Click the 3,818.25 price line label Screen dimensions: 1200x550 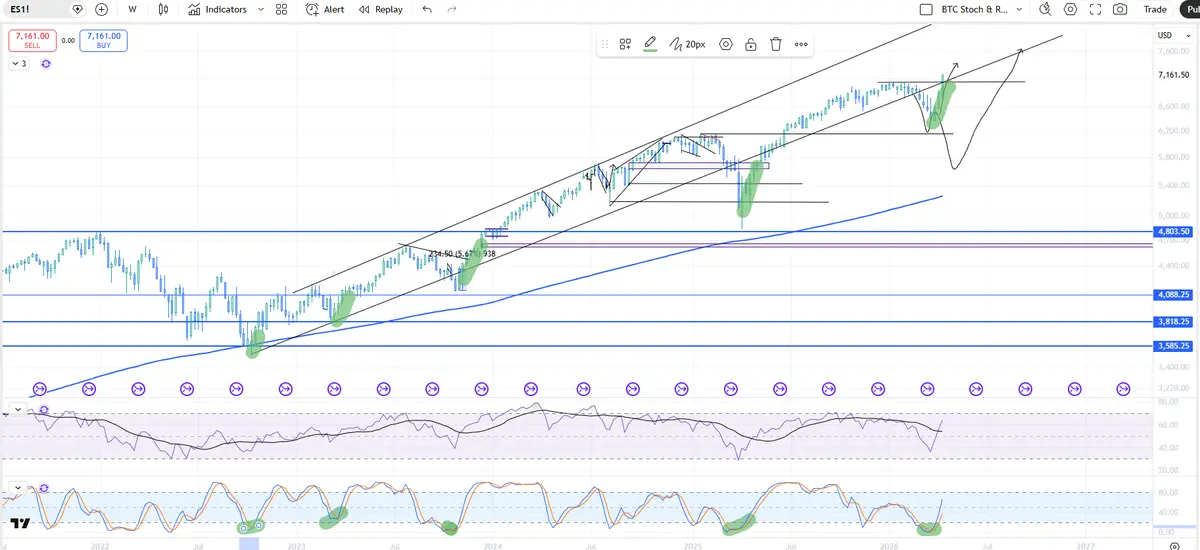(x=1173, y=322)
